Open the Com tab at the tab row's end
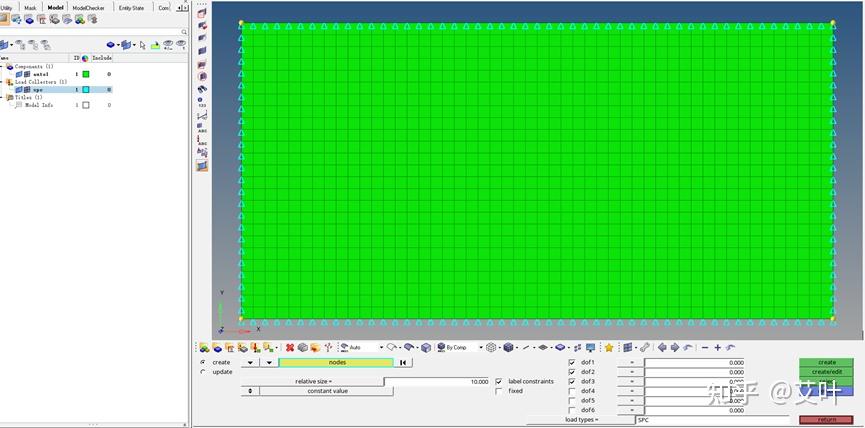 (163, 8)
